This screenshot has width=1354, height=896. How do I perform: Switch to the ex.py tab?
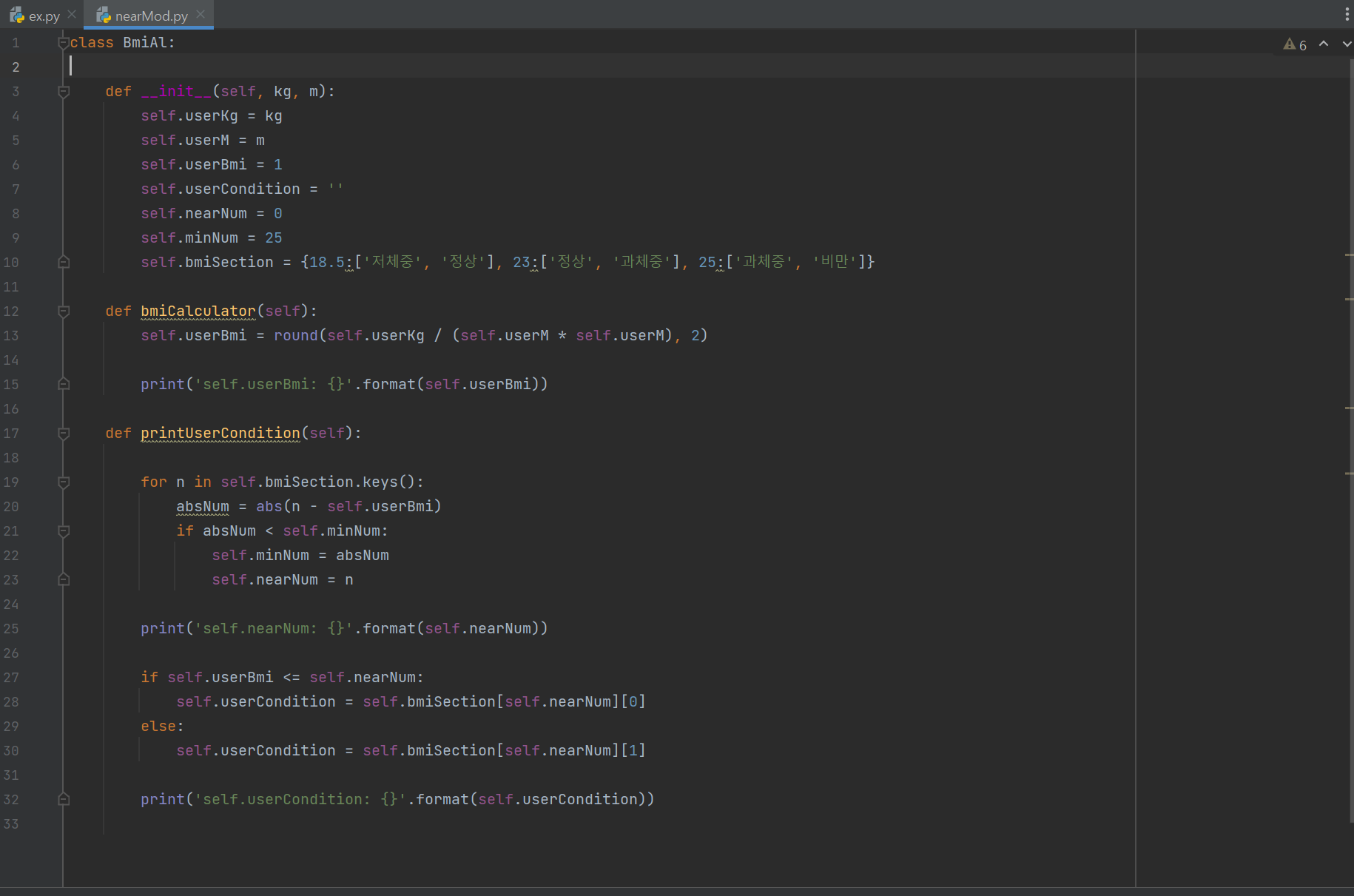tap(35, 15)
